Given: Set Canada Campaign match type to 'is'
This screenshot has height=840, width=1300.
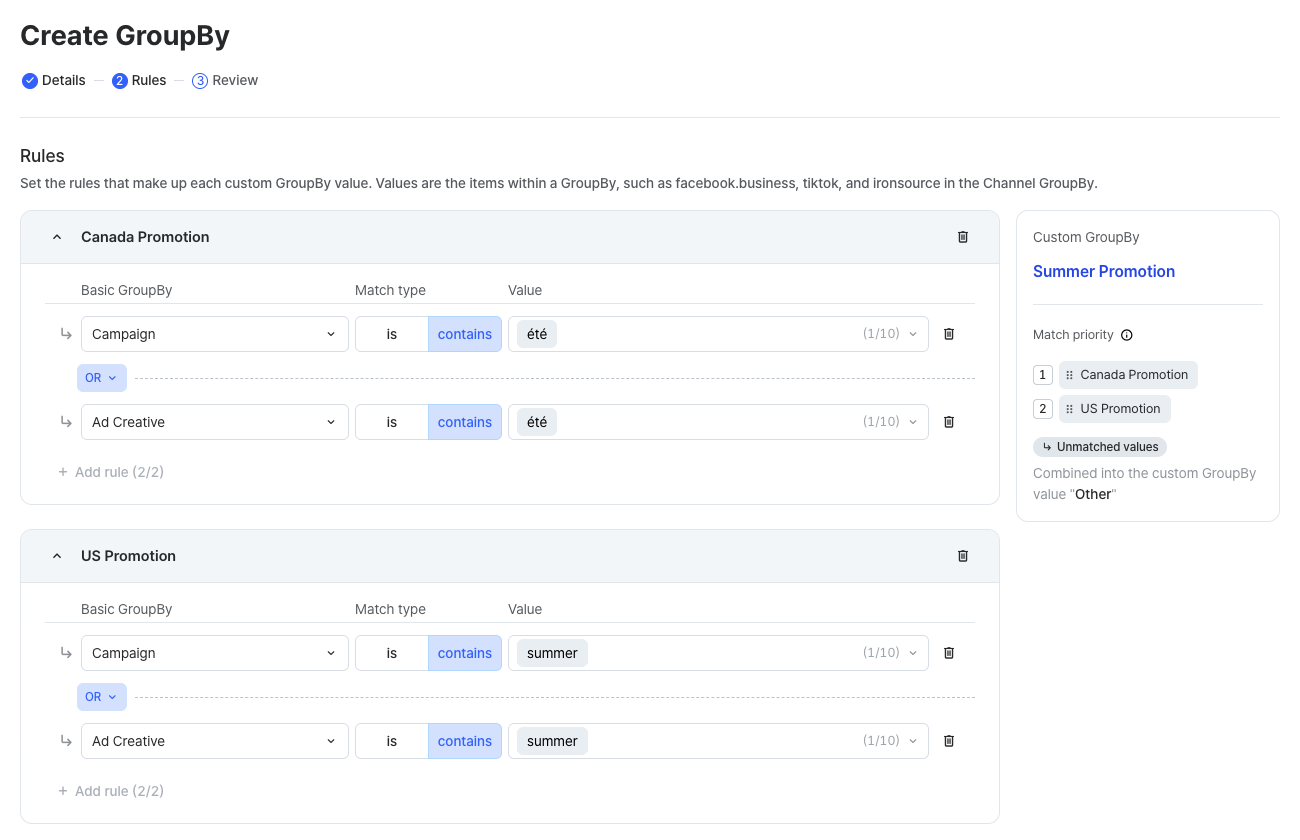Looking at the screenshot, I should click(392, 334).
